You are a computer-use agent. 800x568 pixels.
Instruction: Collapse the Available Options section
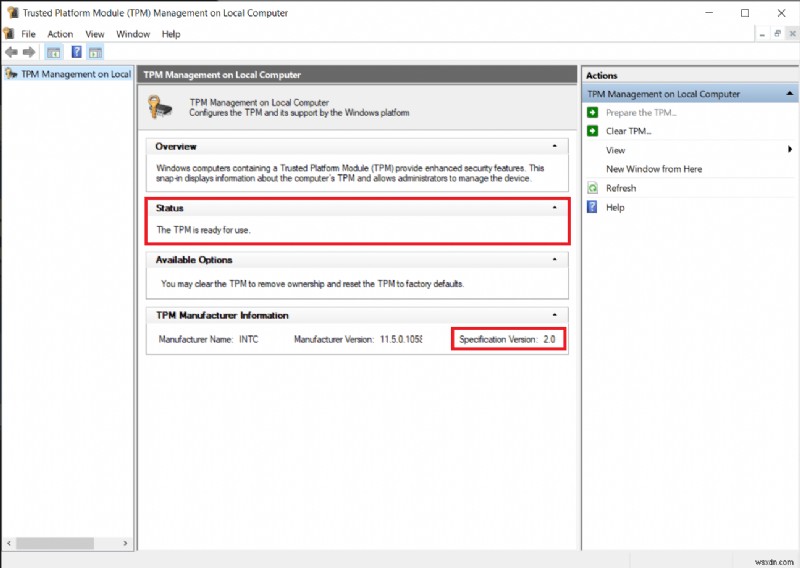point(555,259)
